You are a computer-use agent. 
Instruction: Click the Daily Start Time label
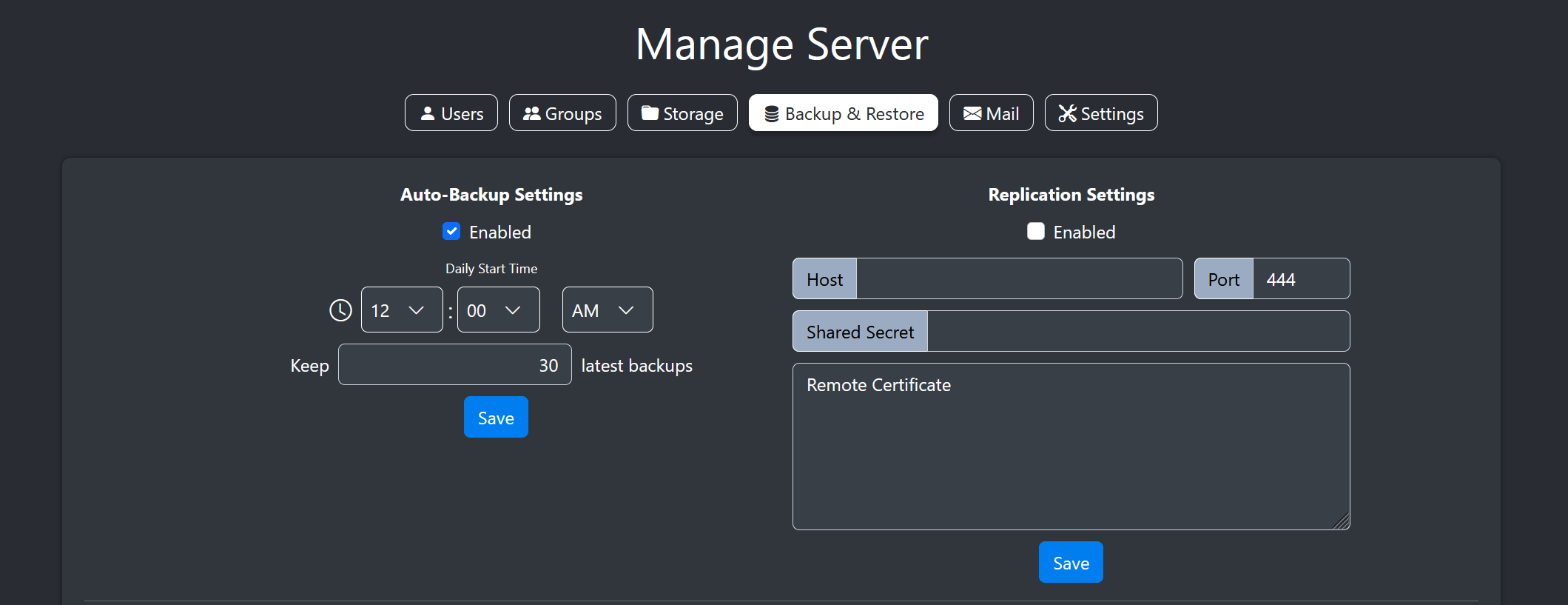coord(491,269)
